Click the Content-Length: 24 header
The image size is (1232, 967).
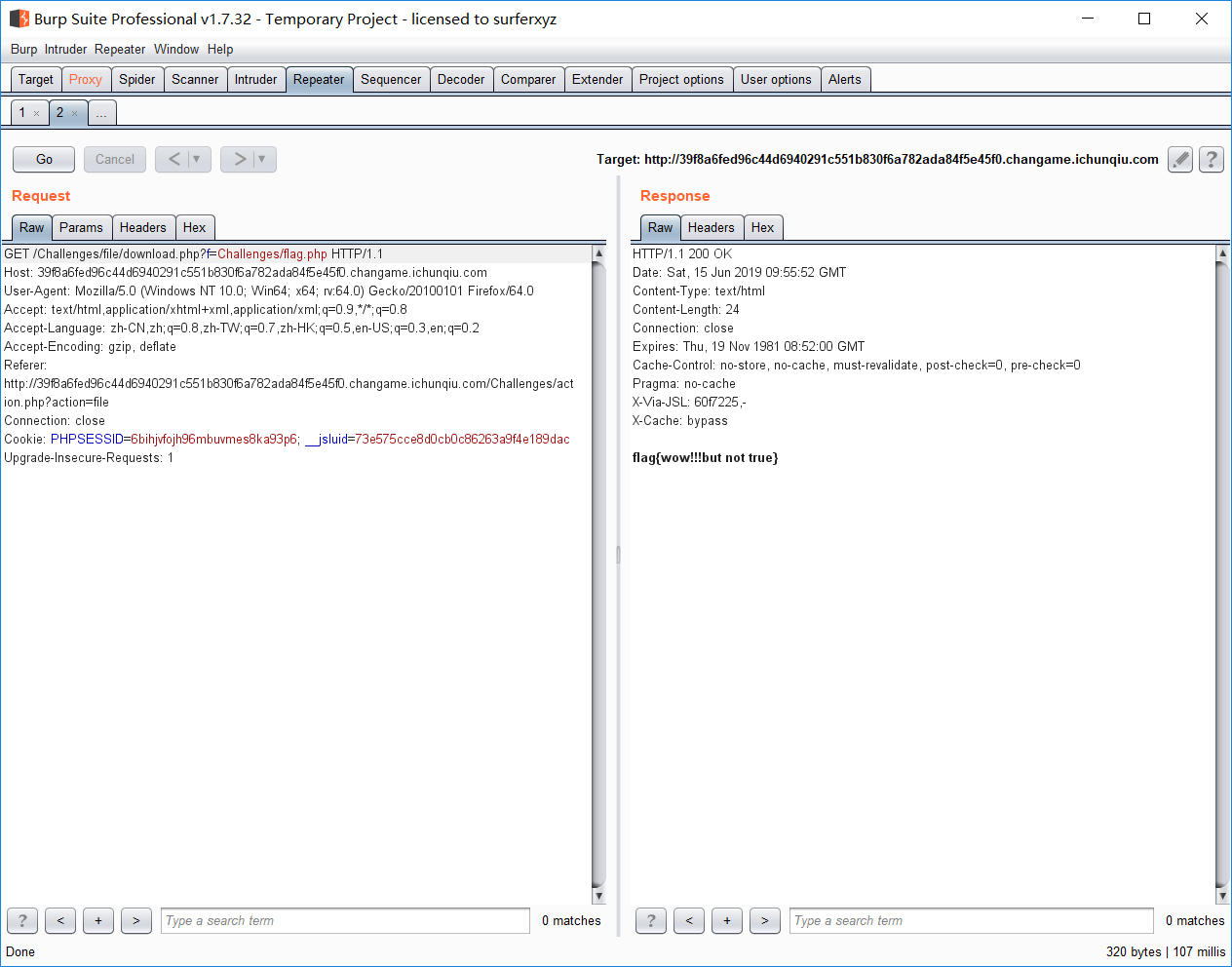[x=686, y=309]
